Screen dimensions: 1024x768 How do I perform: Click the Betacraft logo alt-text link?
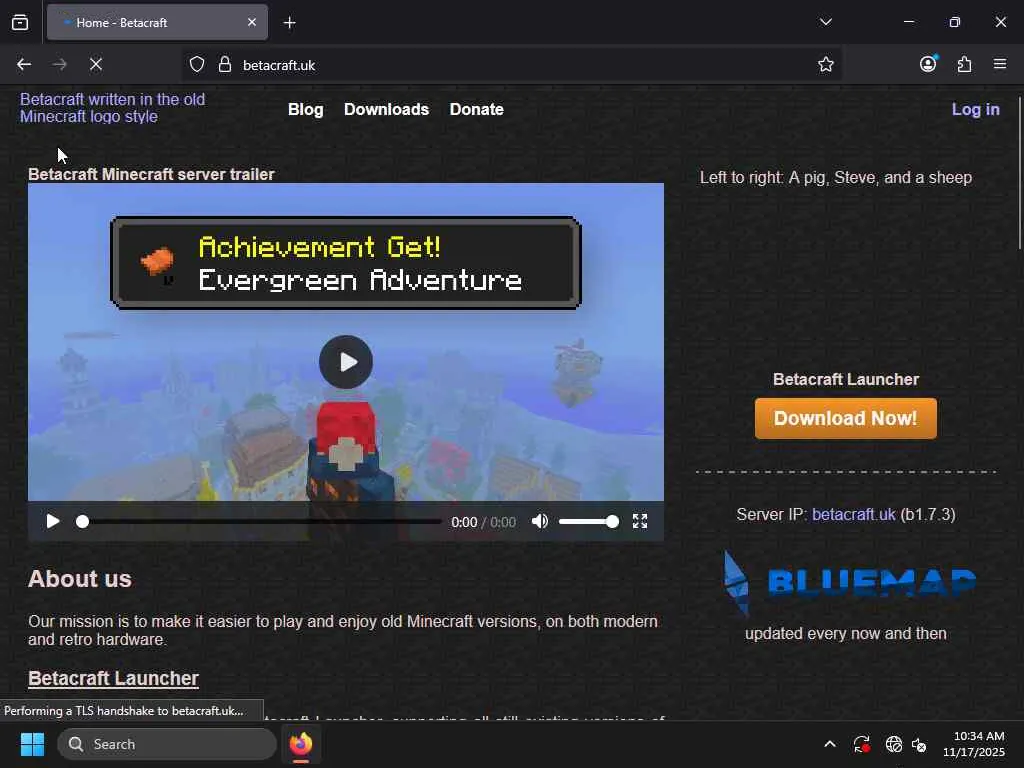112,108
